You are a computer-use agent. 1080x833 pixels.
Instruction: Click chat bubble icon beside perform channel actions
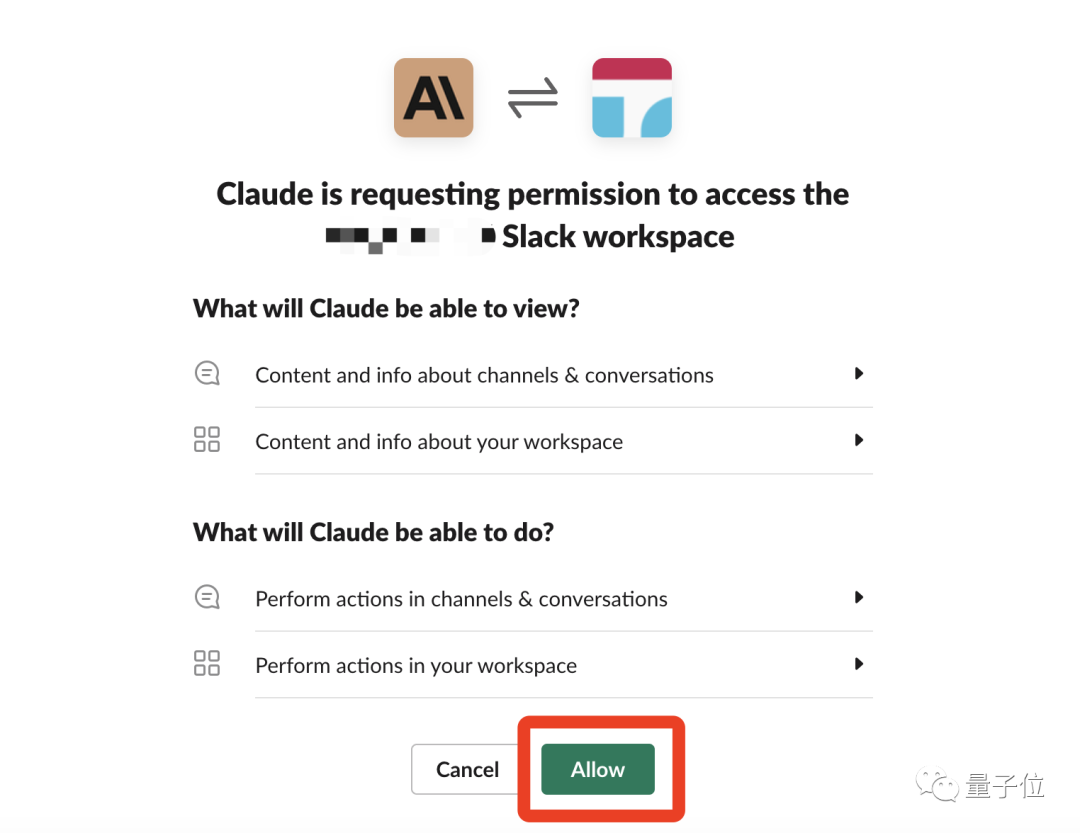[x=206, y=598]
